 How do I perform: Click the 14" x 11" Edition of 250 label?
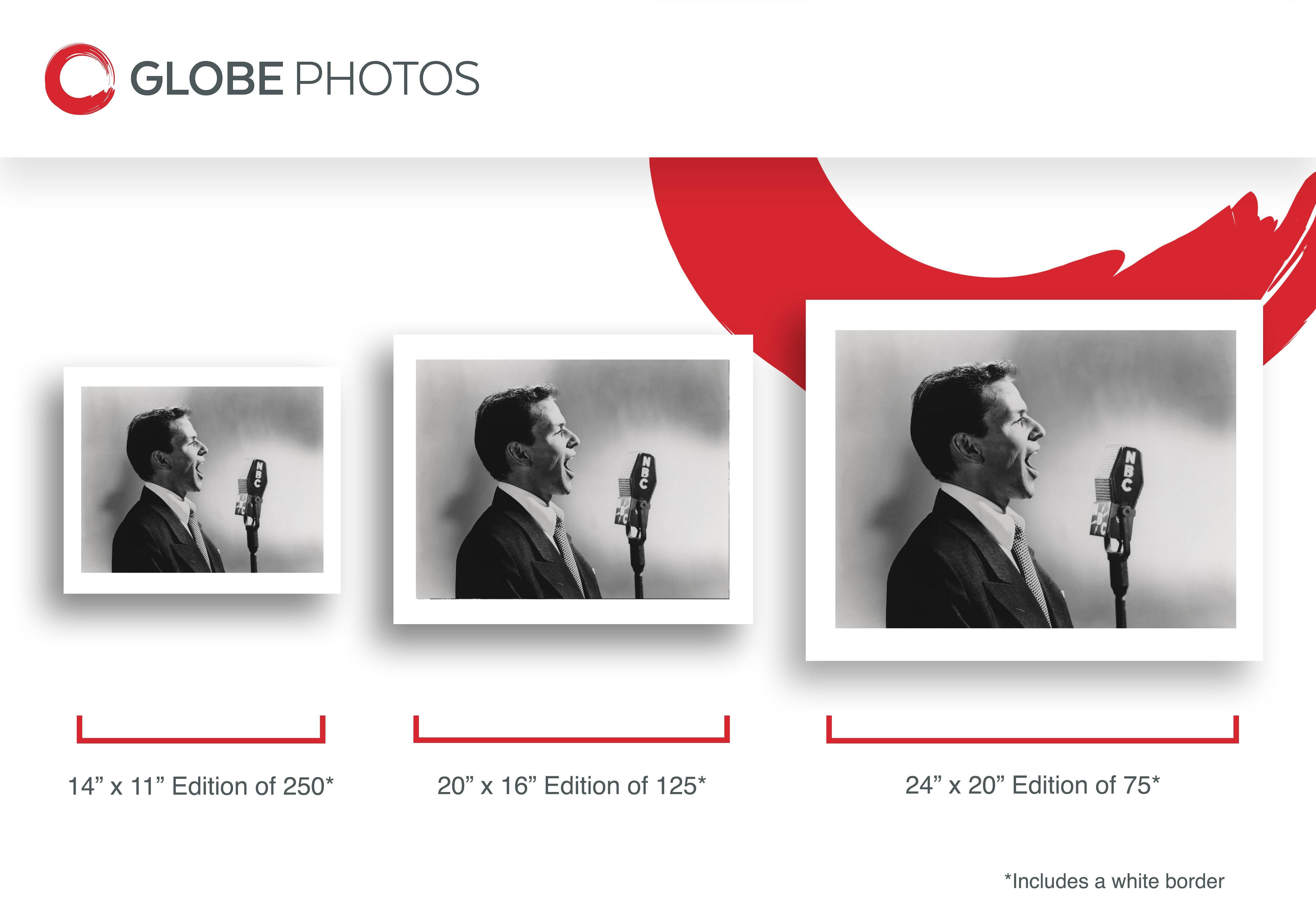click(x=201, y=787)
